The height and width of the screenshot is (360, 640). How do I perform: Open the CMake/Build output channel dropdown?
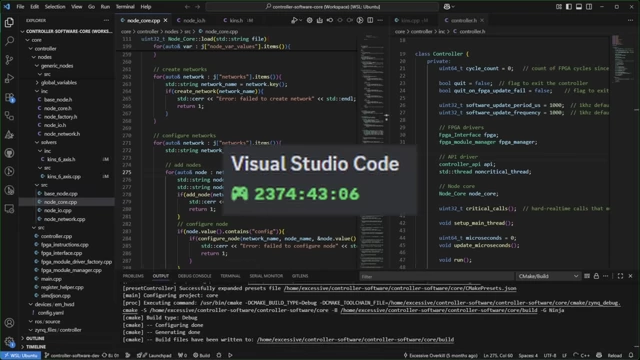(548, 276)
